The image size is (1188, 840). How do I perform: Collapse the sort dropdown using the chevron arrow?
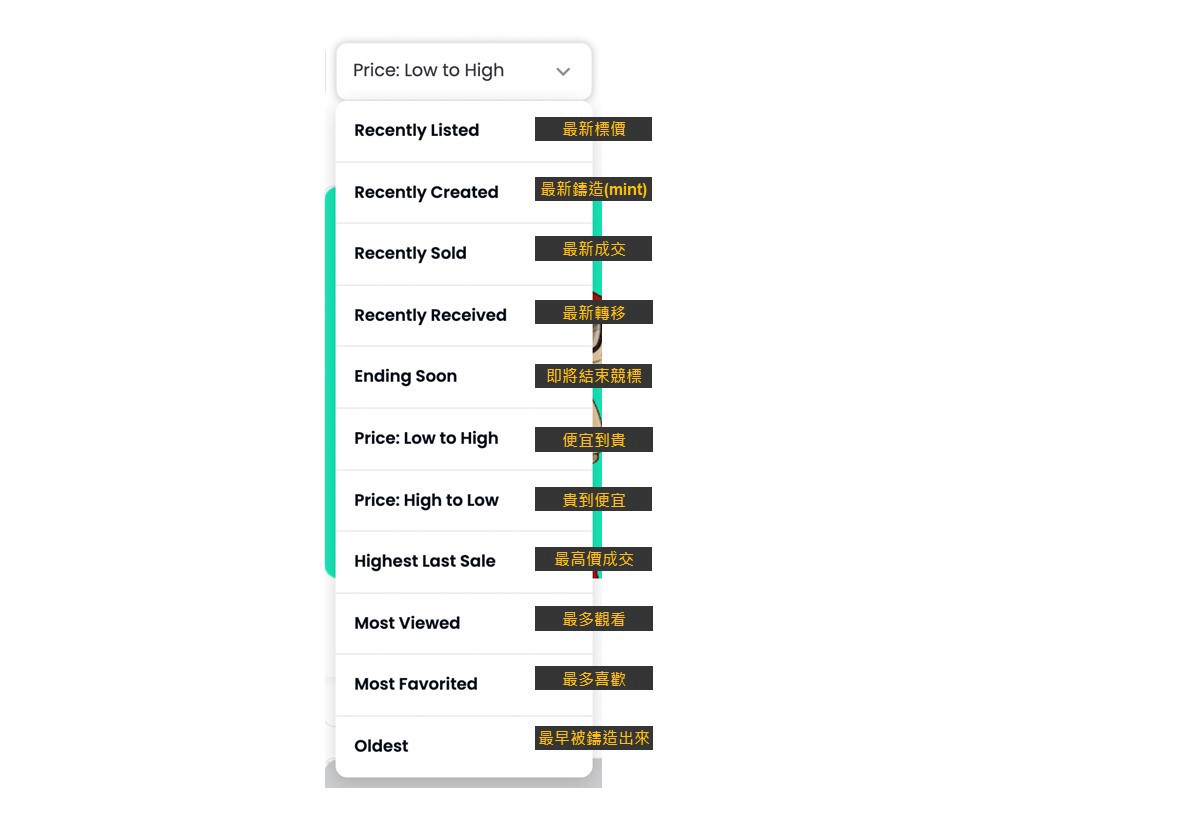click(563, 71)
